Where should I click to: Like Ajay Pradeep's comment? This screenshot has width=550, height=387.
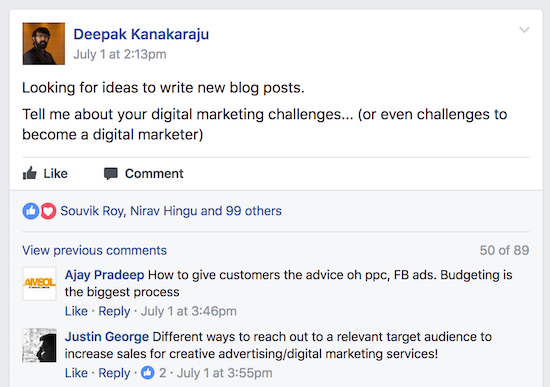76,311
